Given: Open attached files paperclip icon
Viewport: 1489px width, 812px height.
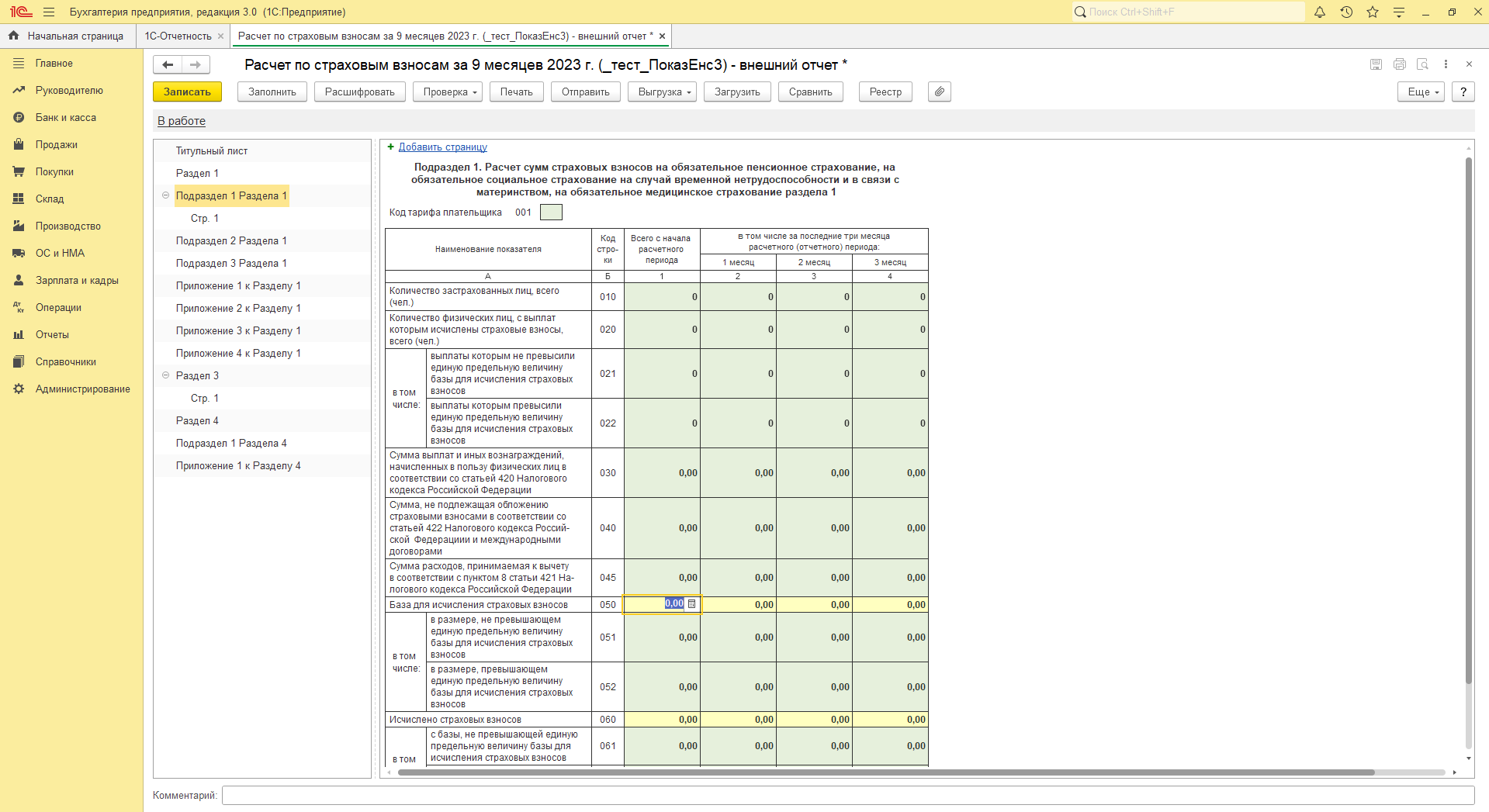Looking at the screenshot, I should 940,92.
